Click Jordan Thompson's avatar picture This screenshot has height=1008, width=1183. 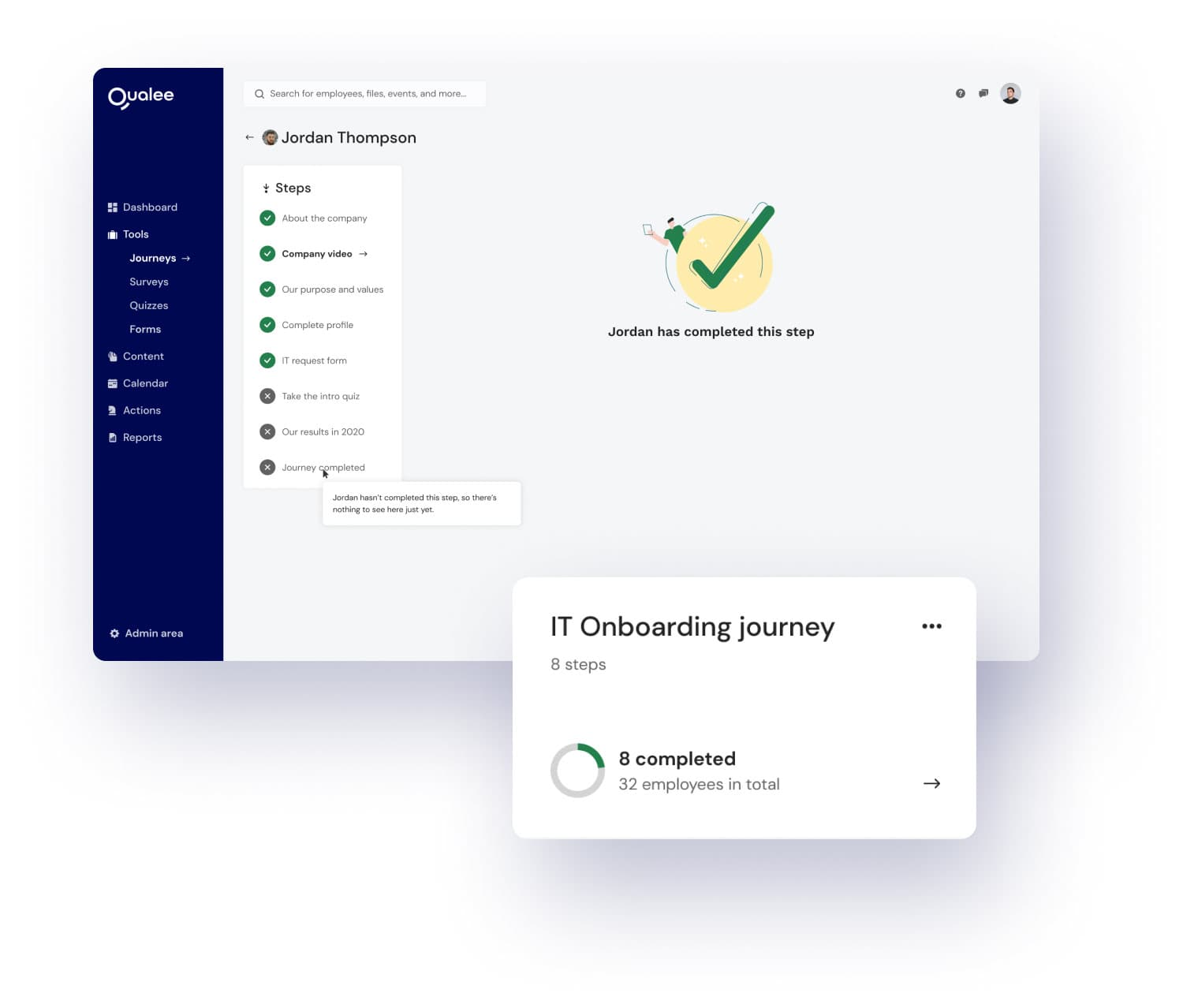coord(270,137)
